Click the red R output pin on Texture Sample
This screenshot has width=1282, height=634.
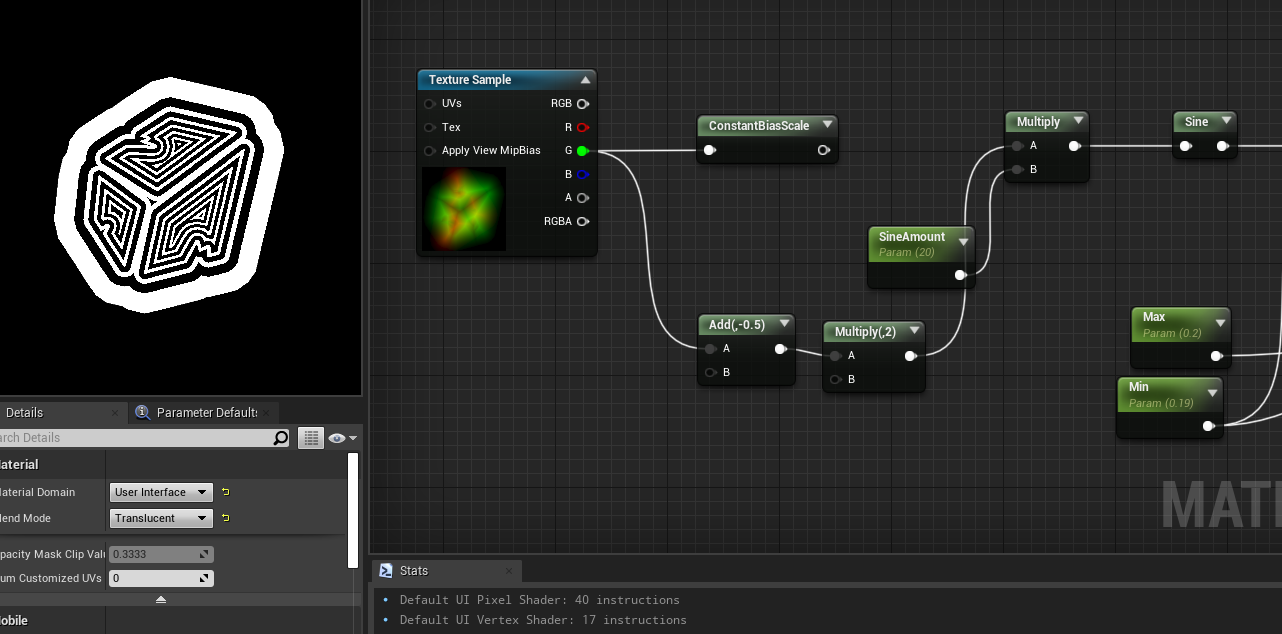[582, 127]
